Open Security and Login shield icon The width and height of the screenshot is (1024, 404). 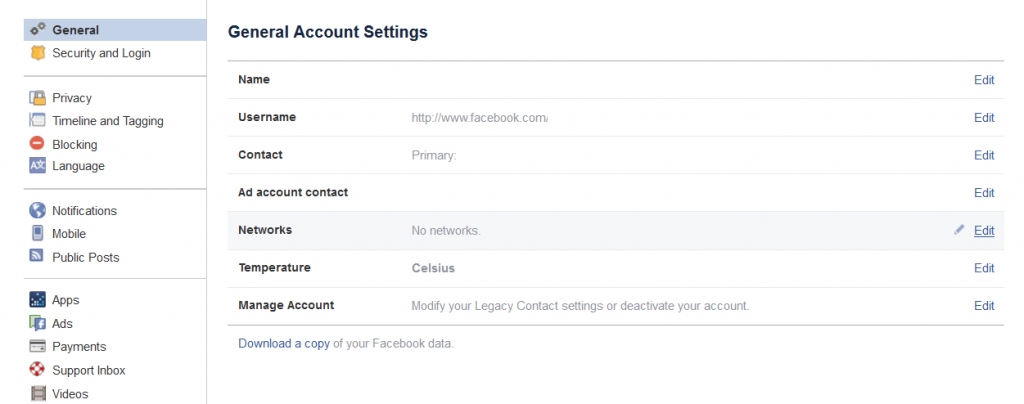click(x=38, y=53)
